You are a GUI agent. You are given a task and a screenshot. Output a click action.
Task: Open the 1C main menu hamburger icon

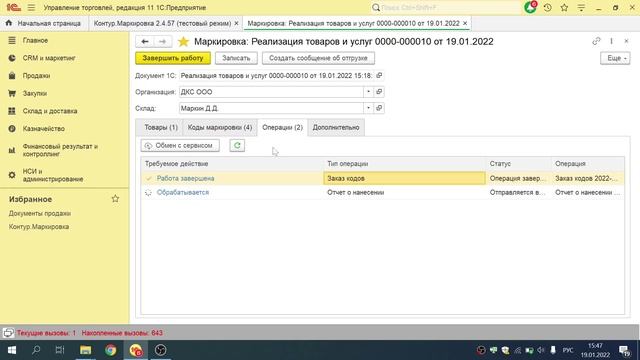(31, 7)
